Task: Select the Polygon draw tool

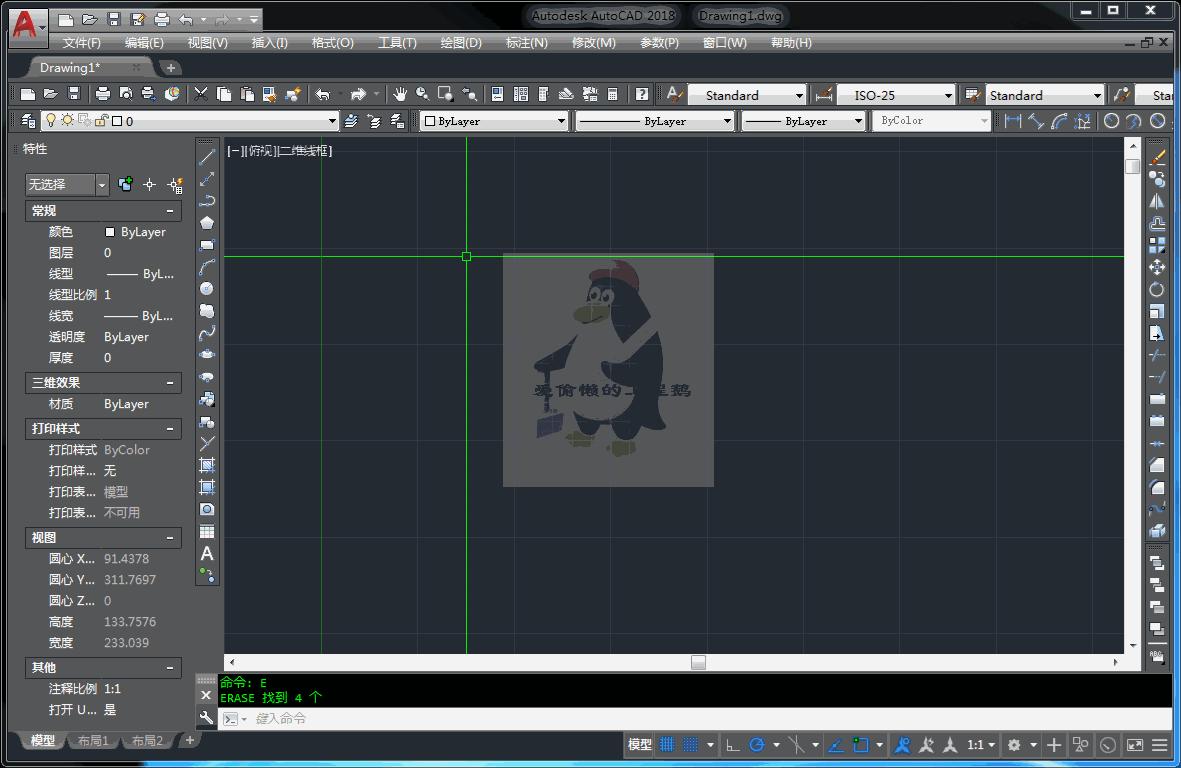Action: pos(207,223)
